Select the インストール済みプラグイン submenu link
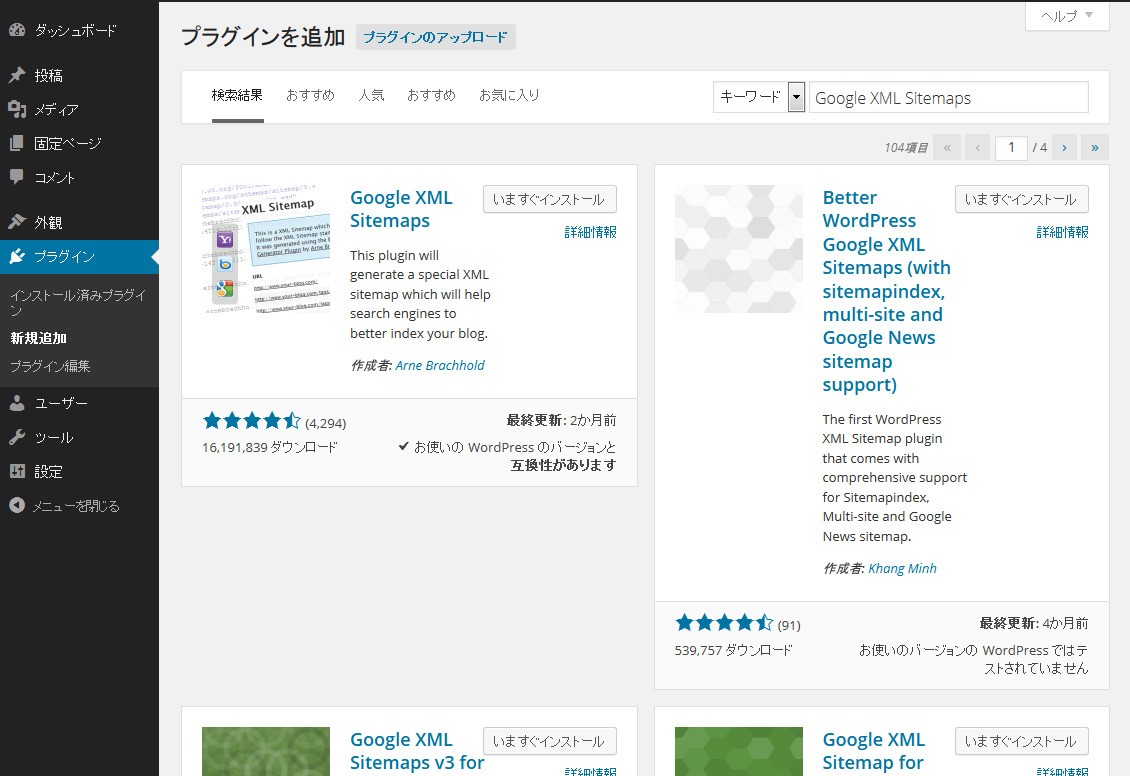 [78, 303]
